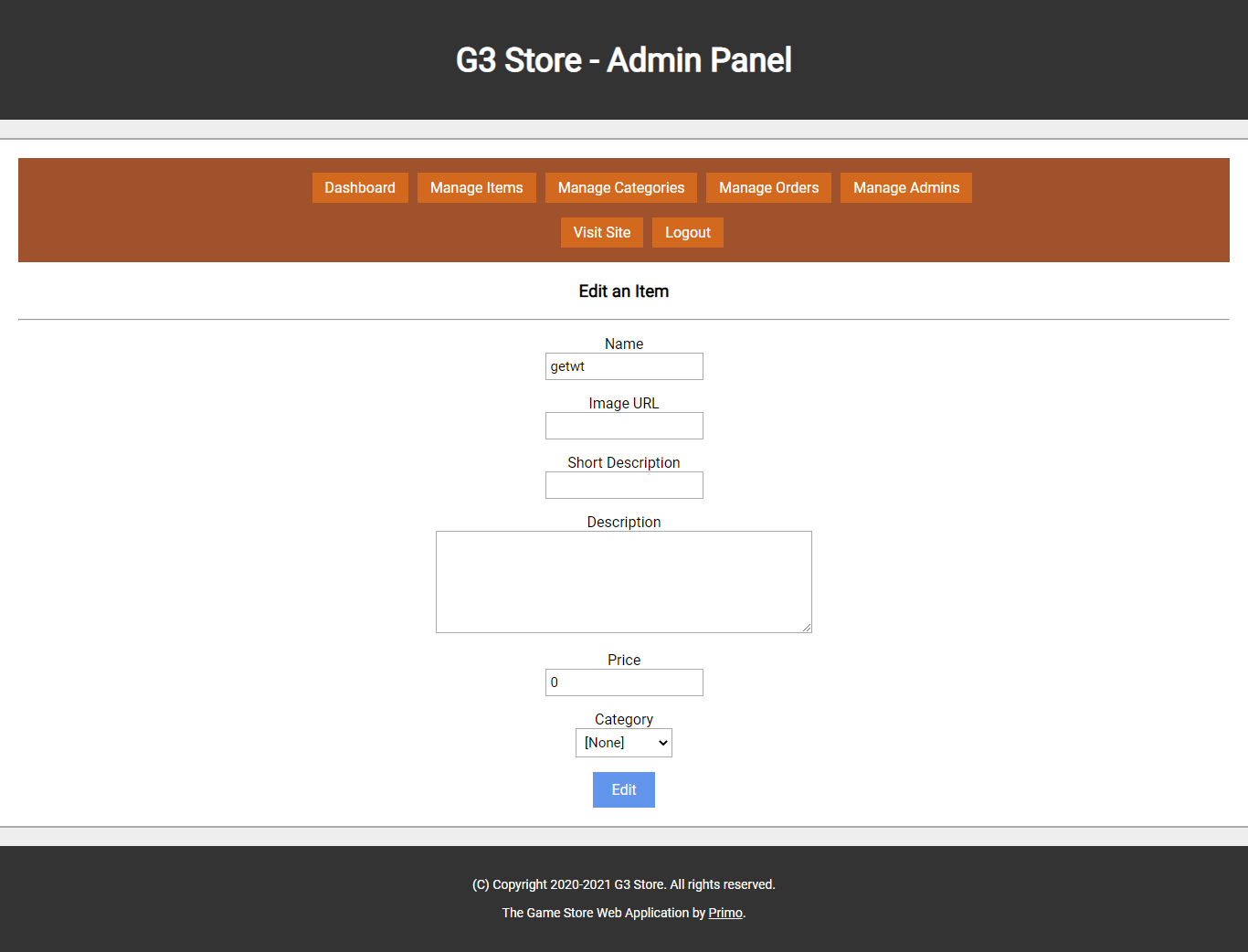Click the 'Description' label text

pos(624,522)
